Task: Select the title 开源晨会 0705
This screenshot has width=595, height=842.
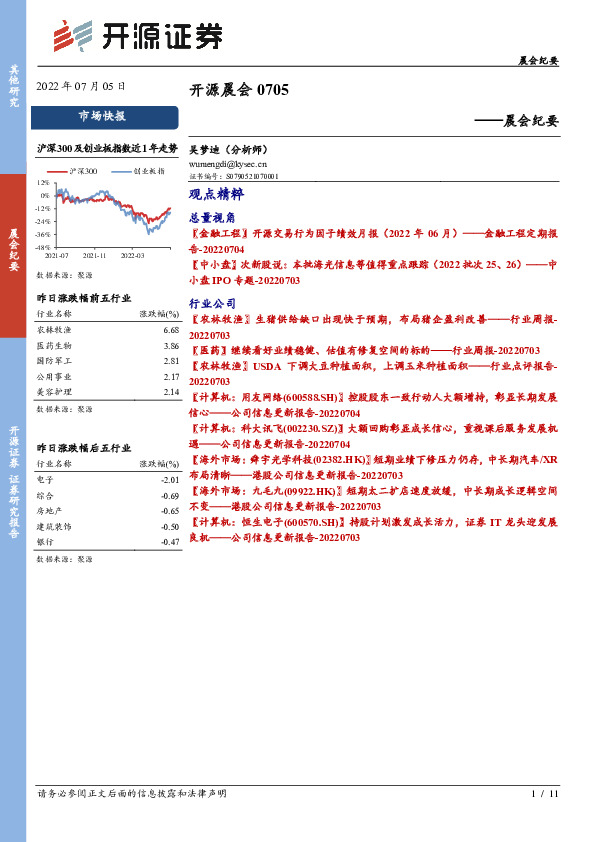Action: [x=239, y=90]
